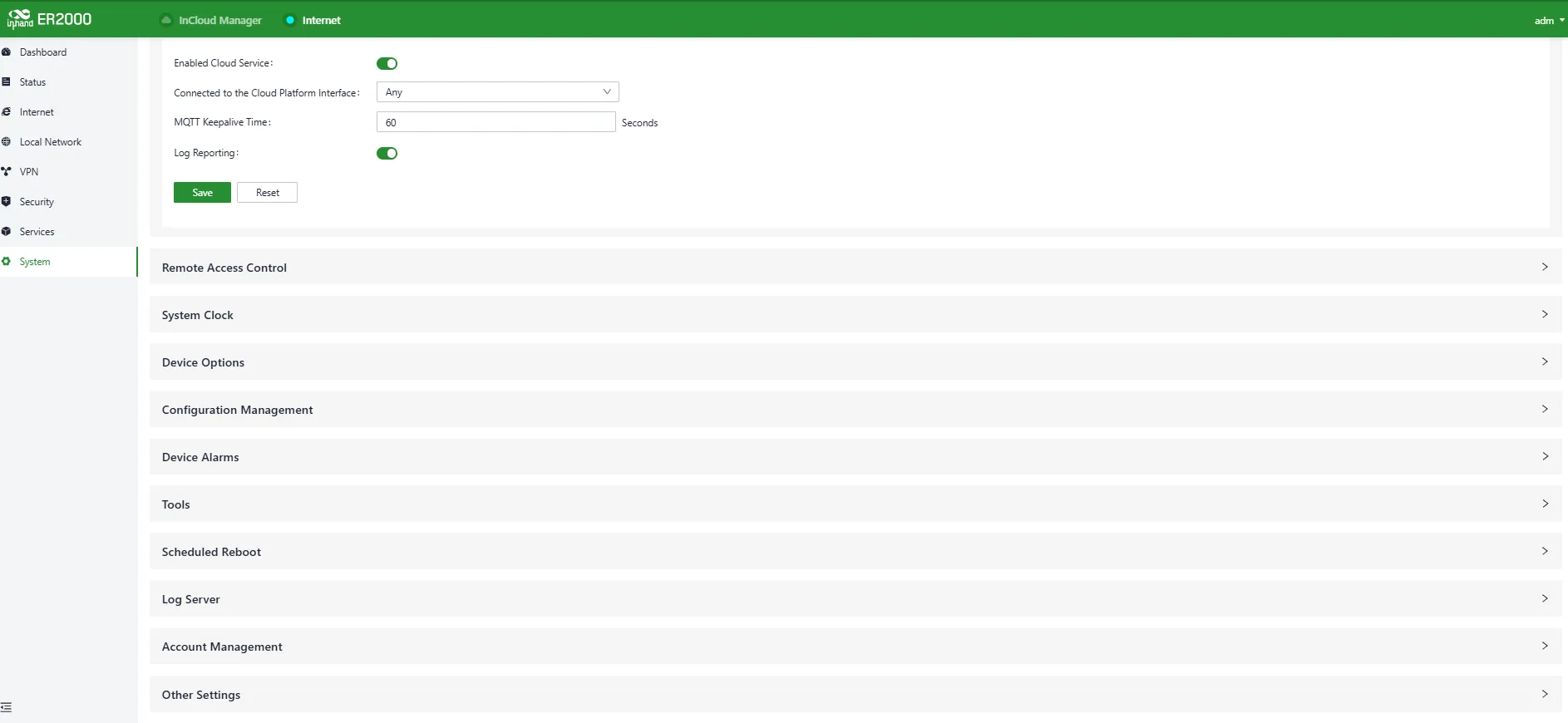
Task: Open the adm user dropdown
Action: point(1549,21)
